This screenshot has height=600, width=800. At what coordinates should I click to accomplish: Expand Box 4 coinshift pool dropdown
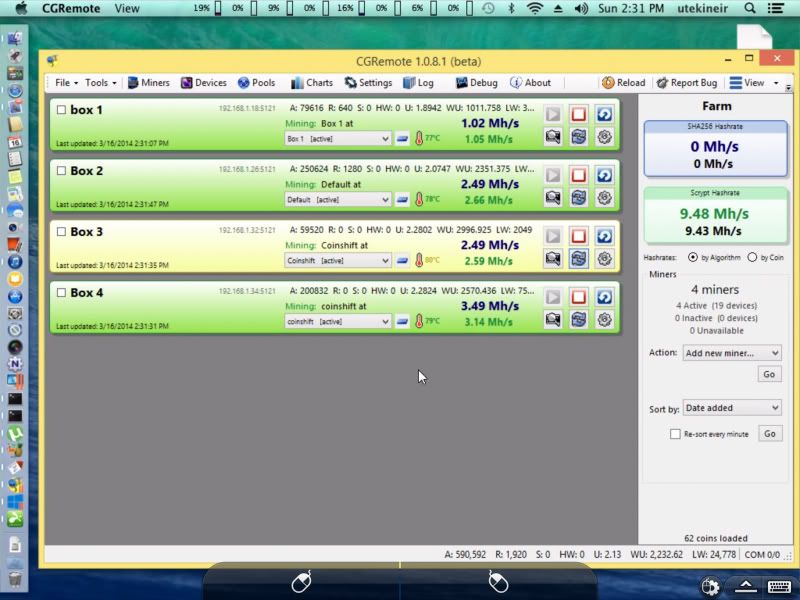(337, 321)
